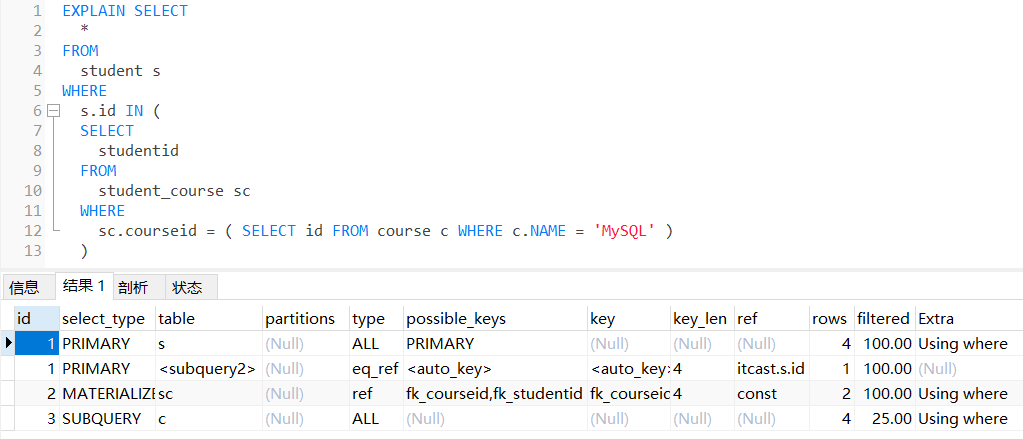Click the possible_keys column header
Viewport: 1023px width, 439px height.
click(495, 319)
